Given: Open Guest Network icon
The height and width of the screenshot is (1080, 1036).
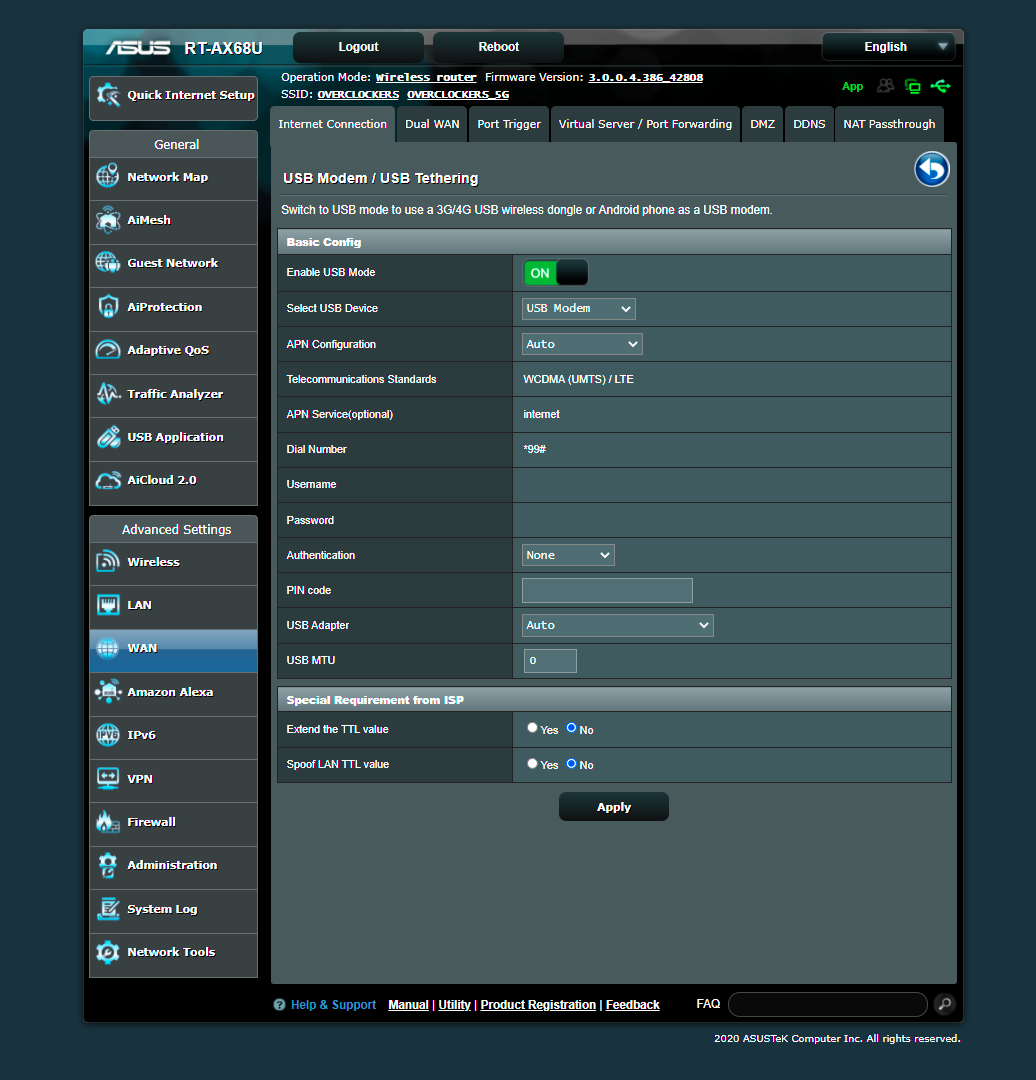Looking at the screenshot, I should click(107, 262).
